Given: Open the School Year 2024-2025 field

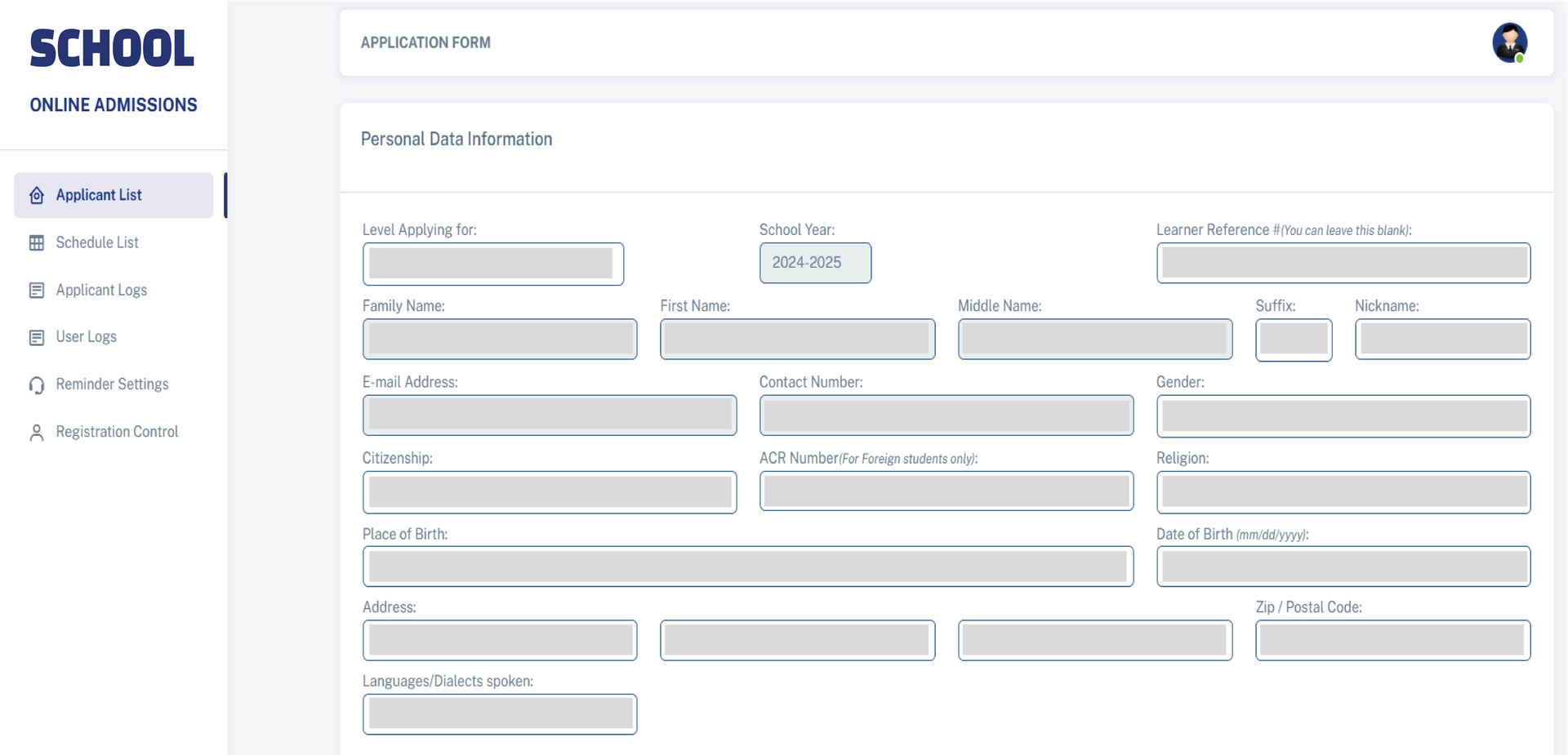Looking at the screenshot, I should 814,263.
